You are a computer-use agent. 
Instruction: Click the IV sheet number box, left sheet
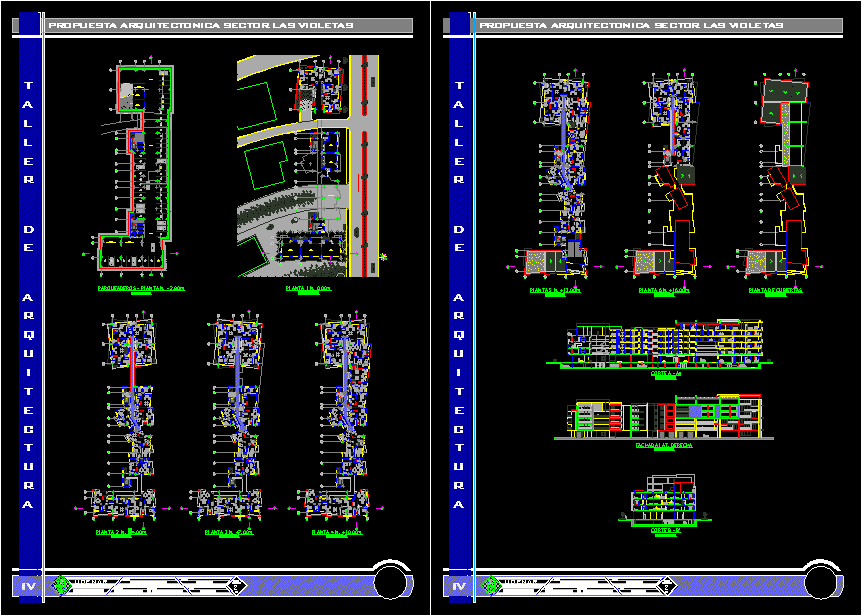click(29, 586)
